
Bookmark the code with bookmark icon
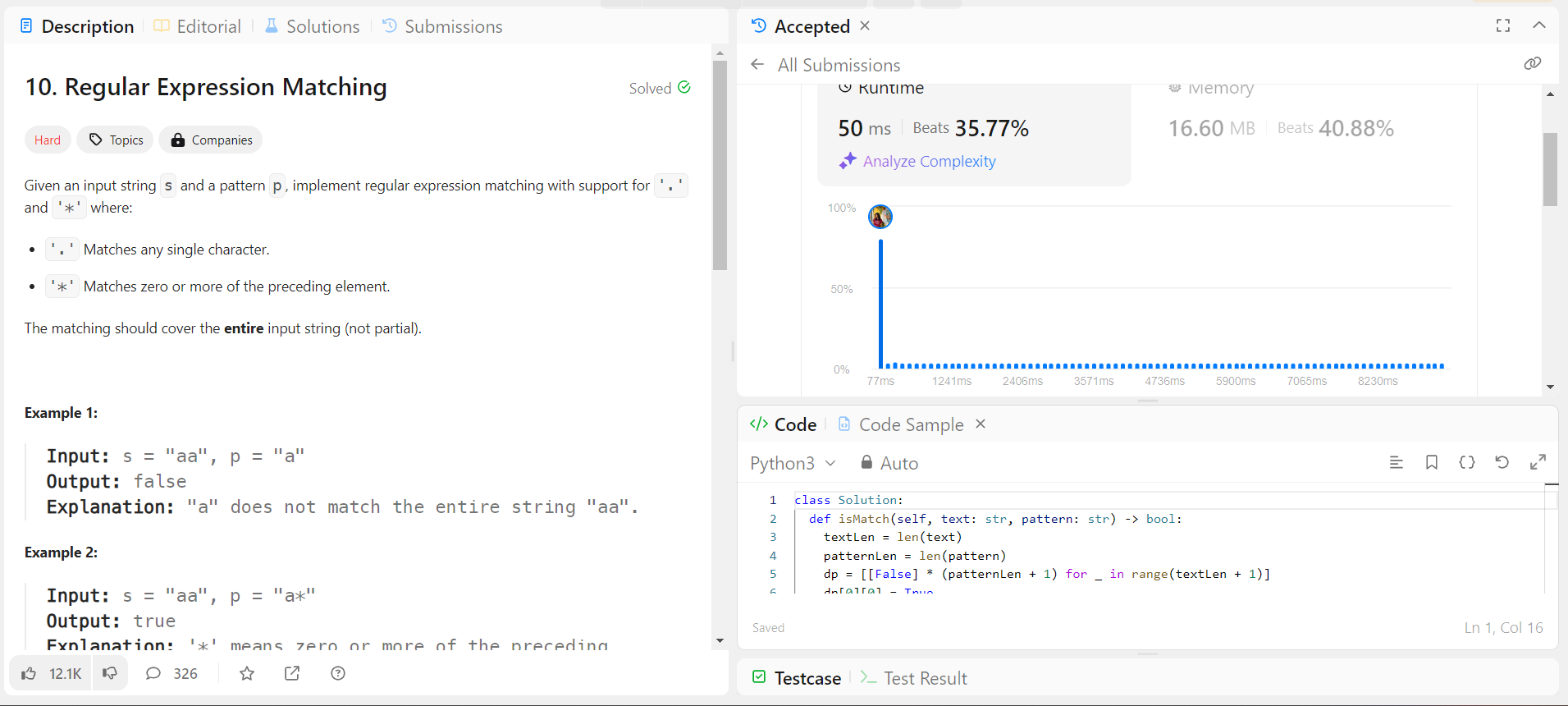point(1432,462)
